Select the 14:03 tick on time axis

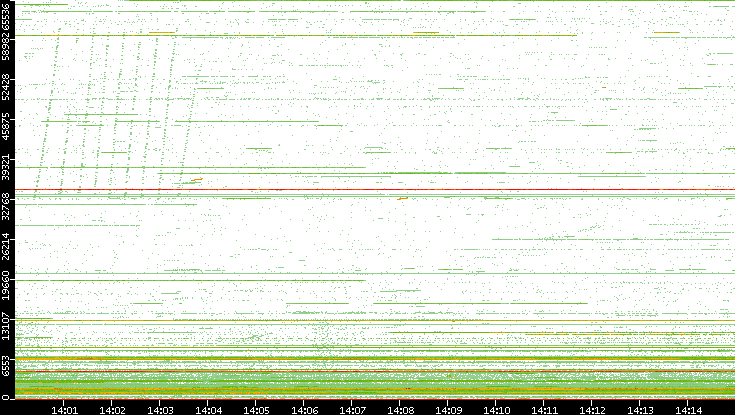click(161, 408)
